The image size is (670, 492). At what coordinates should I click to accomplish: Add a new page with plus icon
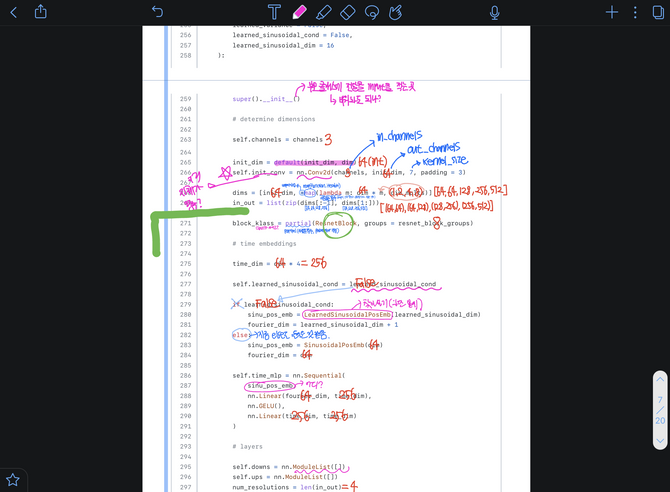click(611, 12)
